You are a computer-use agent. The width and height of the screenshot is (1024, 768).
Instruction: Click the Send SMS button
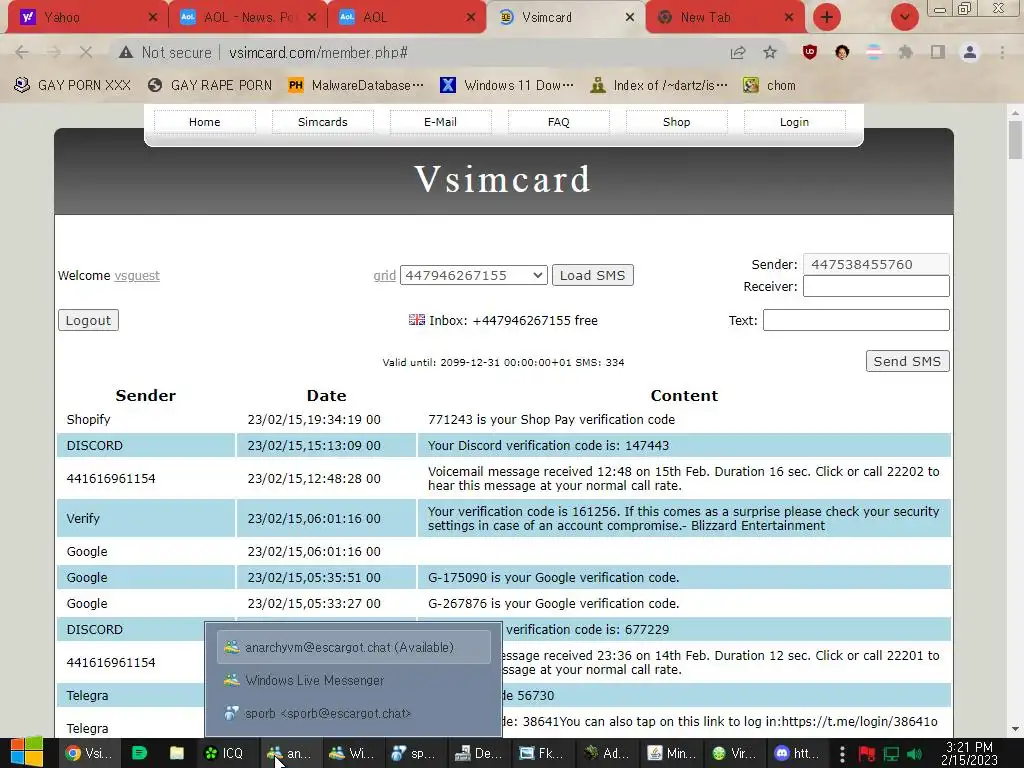pyautogui.click(x=907, y=361)
